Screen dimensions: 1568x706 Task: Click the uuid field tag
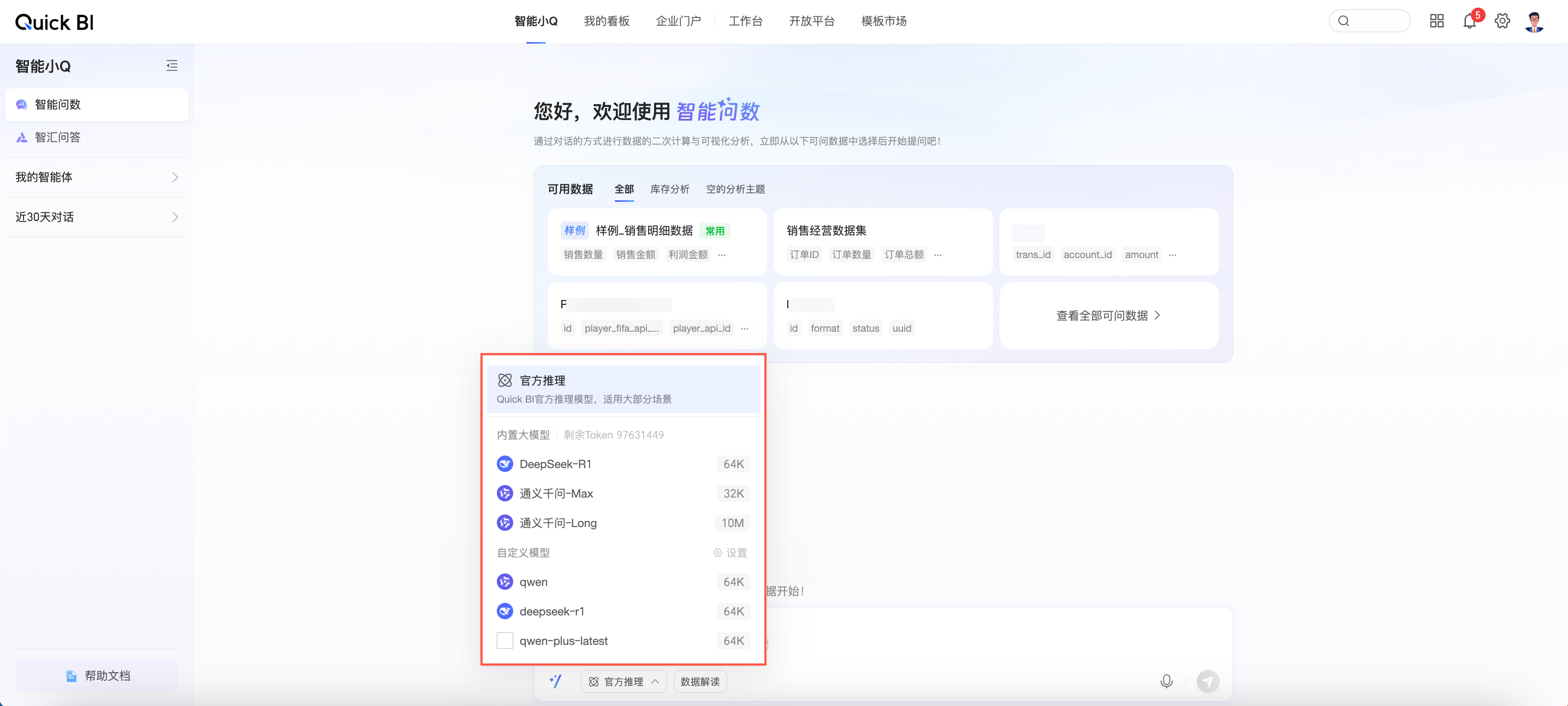[901, 328]
